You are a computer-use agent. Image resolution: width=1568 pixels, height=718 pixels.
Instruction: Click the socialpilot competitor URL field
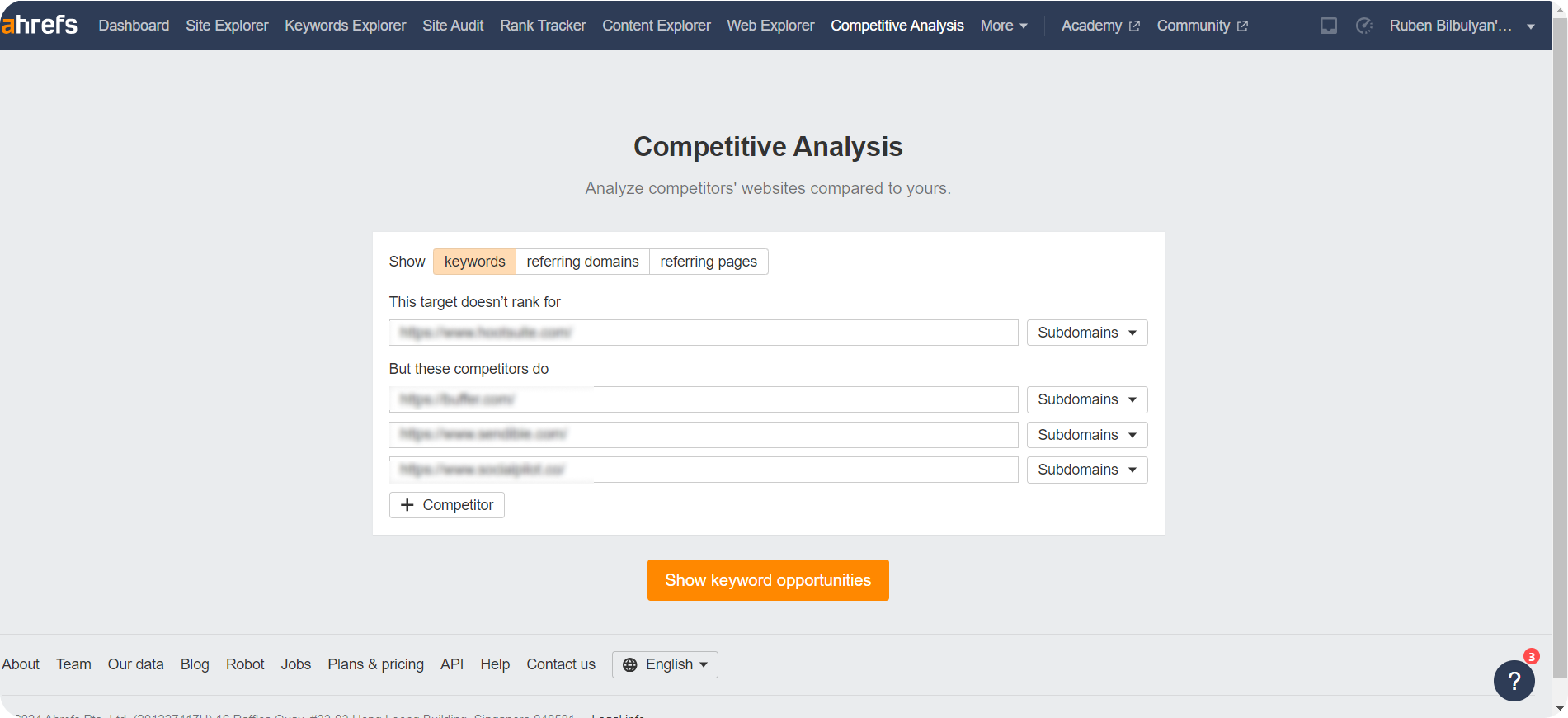point(704,470)
